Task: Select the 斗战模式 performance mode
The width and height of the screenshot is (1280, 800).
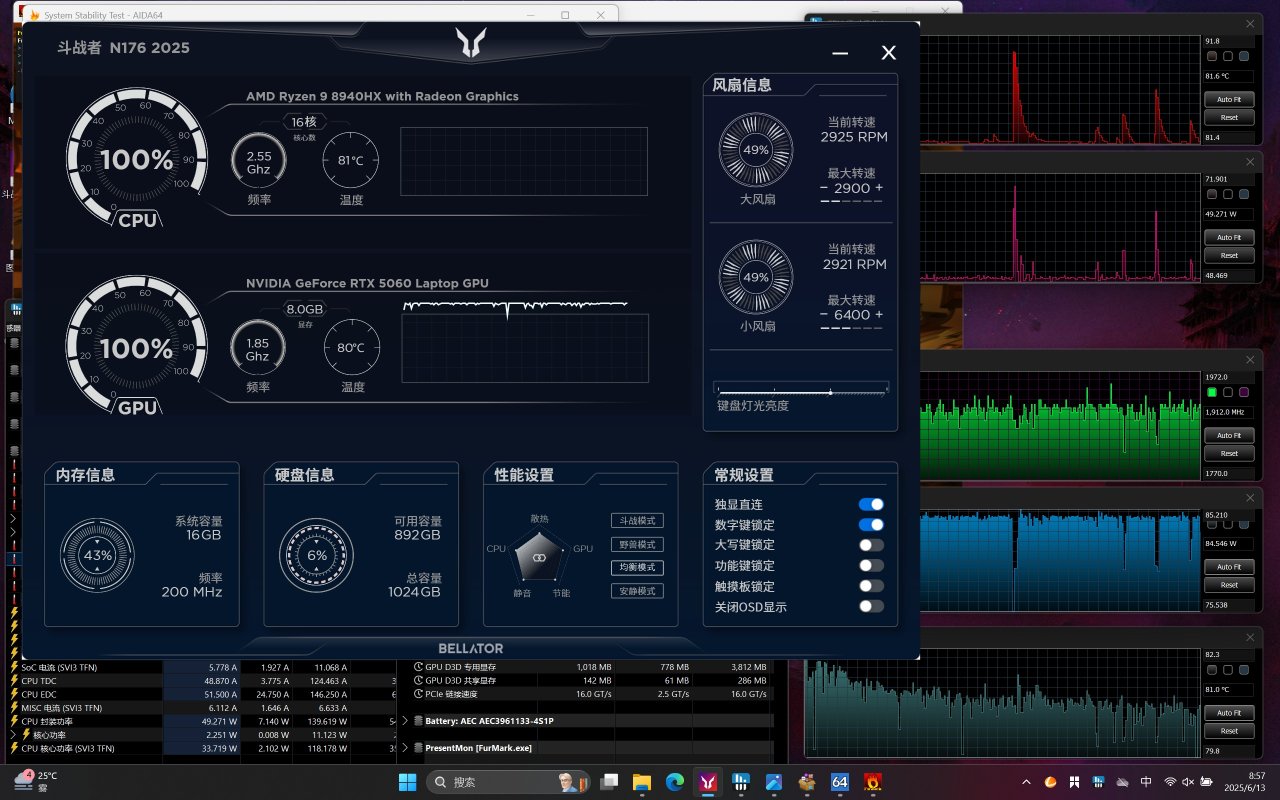Action: [x=637, y=521]
